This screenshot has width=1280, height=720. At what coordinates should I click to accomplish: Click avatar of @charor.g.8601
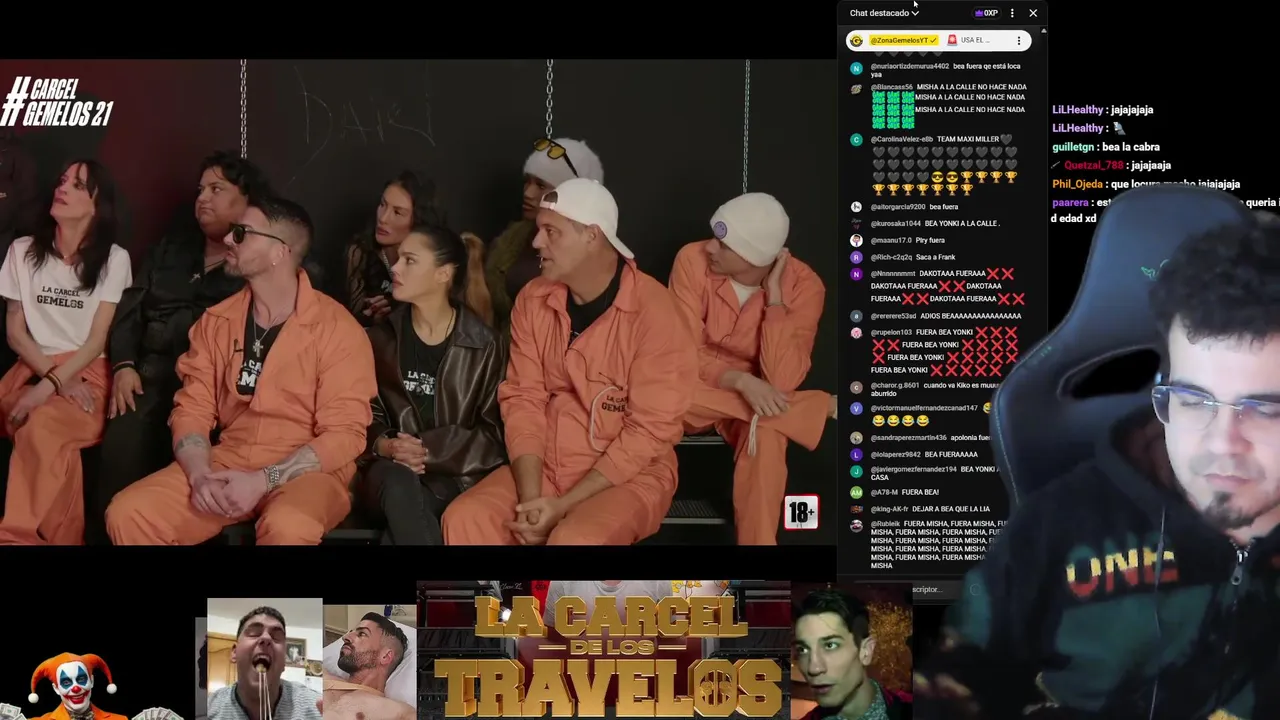click(x=856, y=387)
